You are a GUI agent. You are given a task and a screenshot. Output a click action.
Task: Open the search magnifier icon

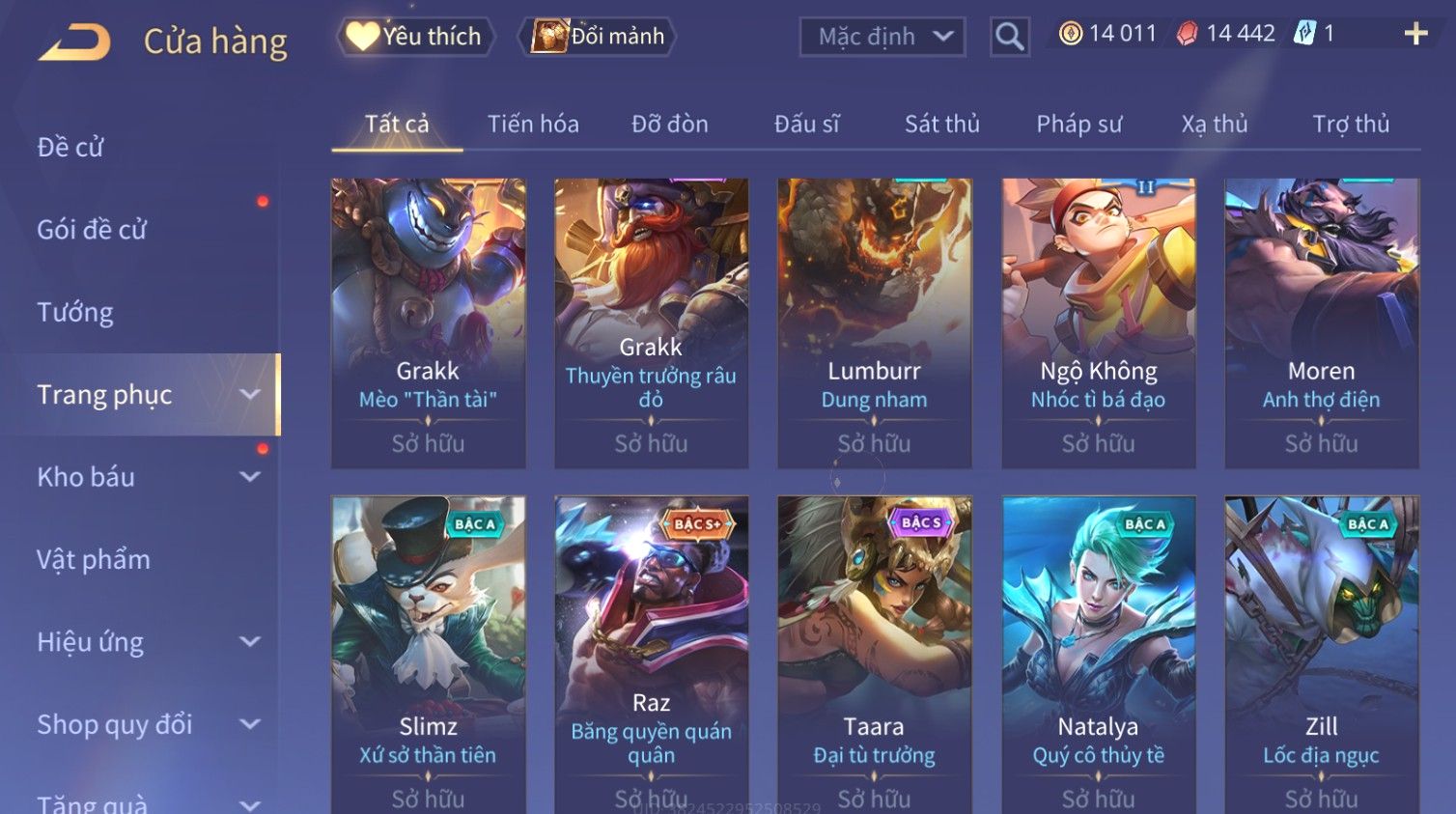[x=1009, y=37]
